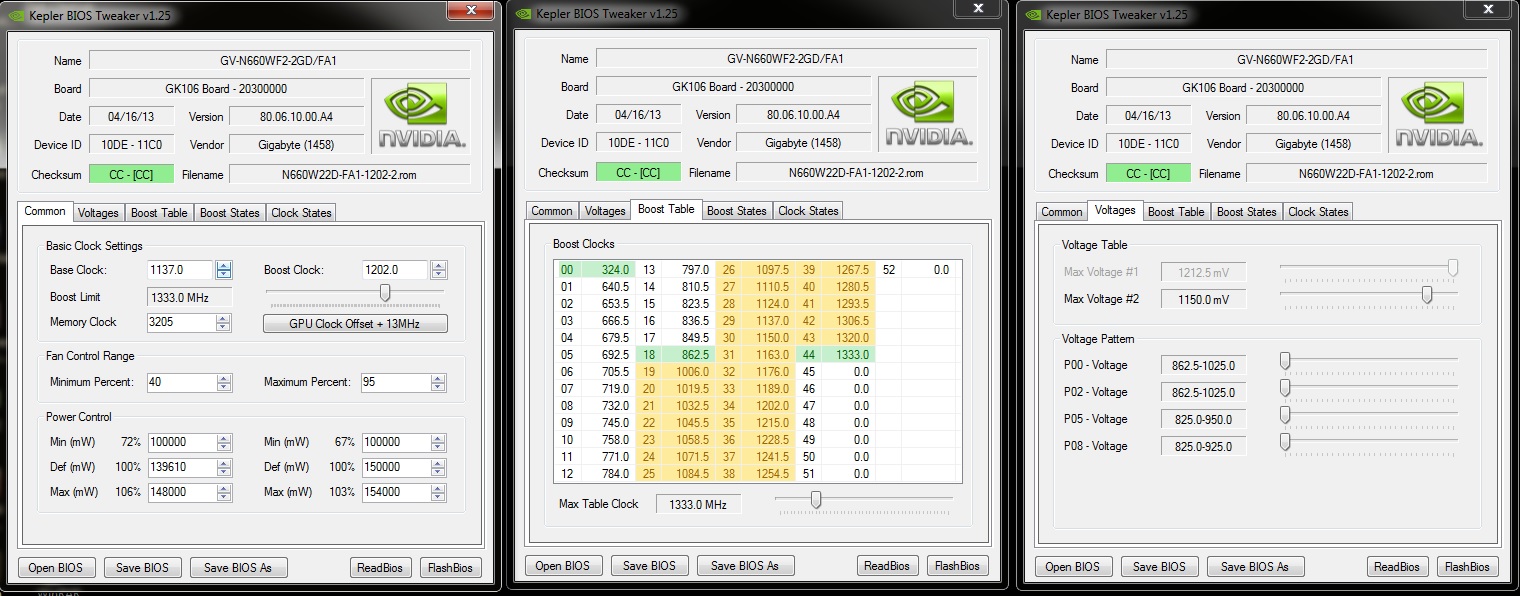Screen dimensions: 1520x596
Task: Click the Boost Clock slider handle on the Common tab
Action: [x=384, y=292]
